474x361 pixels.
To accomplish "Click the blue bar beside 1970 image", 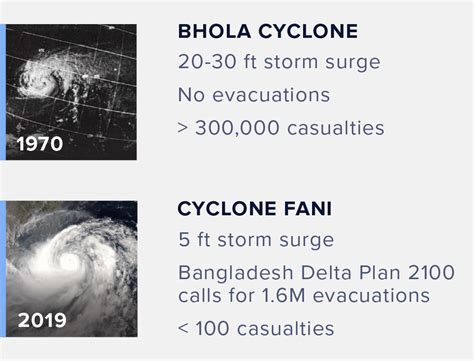I will pos(3,92).
